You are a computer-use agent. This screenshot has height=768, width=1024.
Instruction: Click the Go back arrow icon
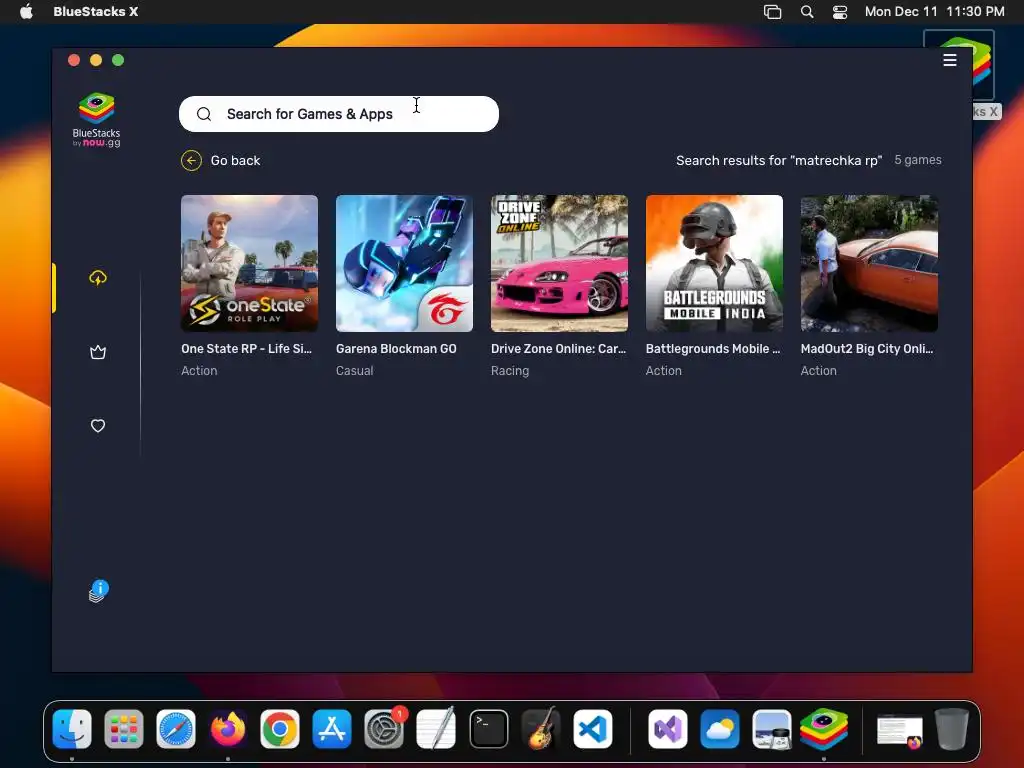click(x=191, y=161)
